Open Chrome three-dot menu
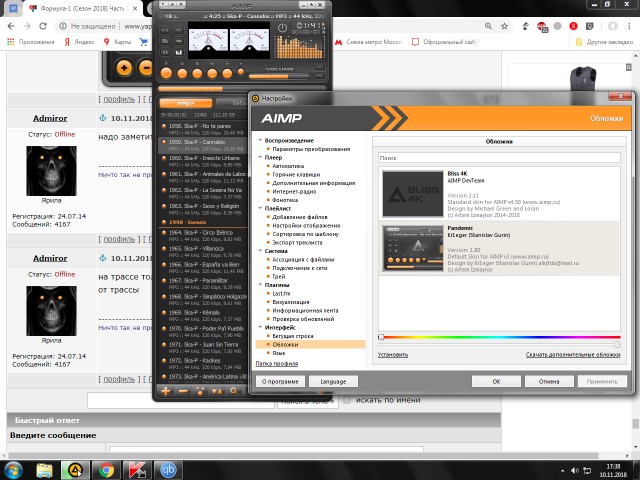Image resolution: width=640 pixels, height=480 pixels. [x=629, y=26]
